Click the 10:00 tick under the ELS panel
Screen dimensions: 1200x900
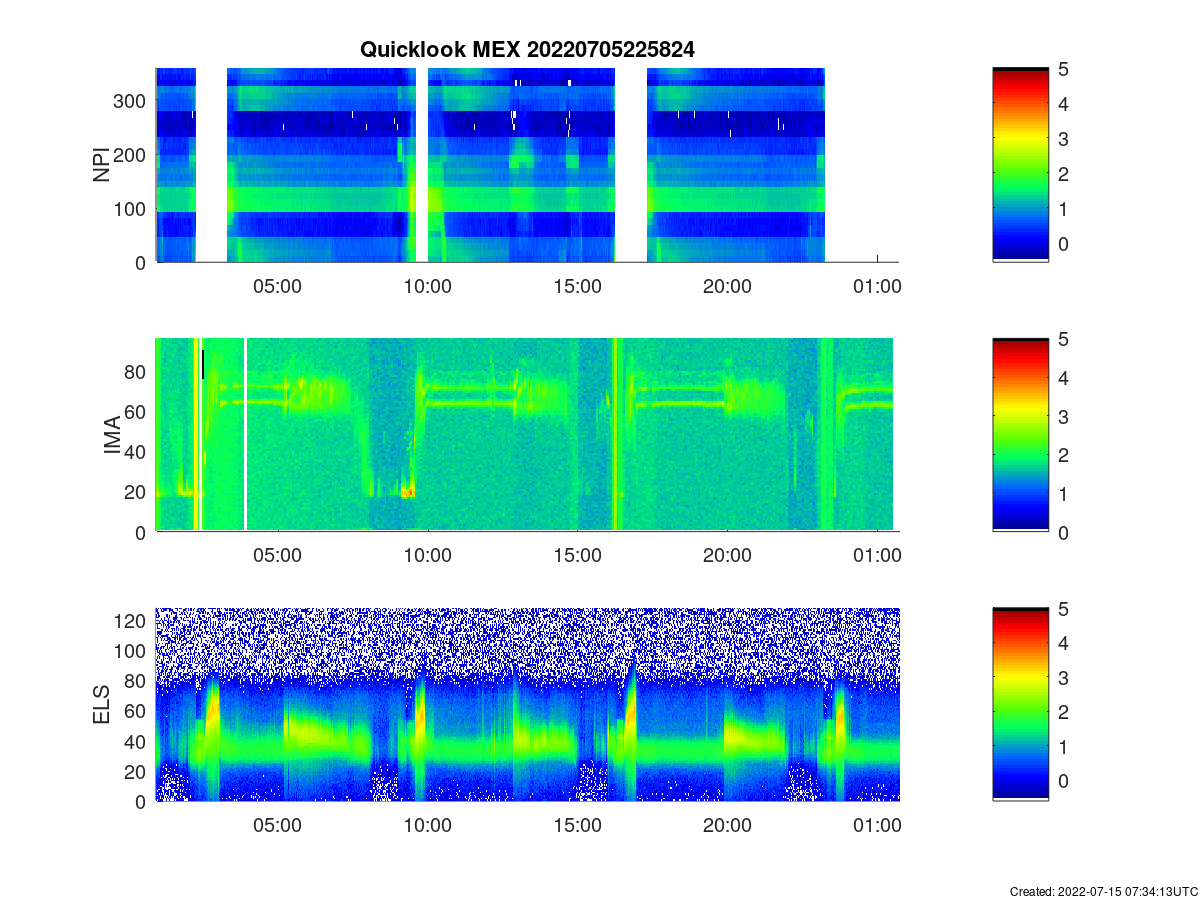tap(427, 826)
